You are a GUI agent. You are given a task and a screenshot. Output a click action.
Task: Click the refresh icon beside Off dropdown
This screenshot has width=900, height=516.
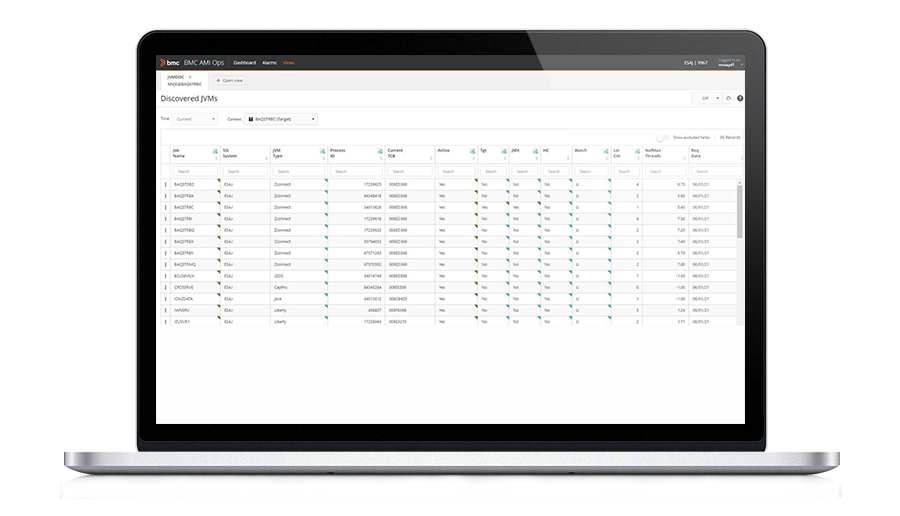(729, 99)
